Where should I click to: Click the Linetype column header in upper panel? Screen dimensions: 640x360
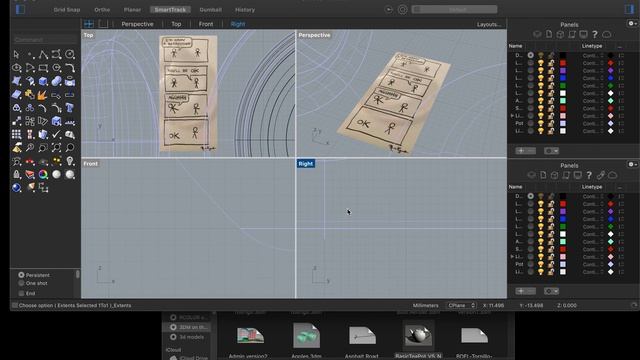pos(592,46)
